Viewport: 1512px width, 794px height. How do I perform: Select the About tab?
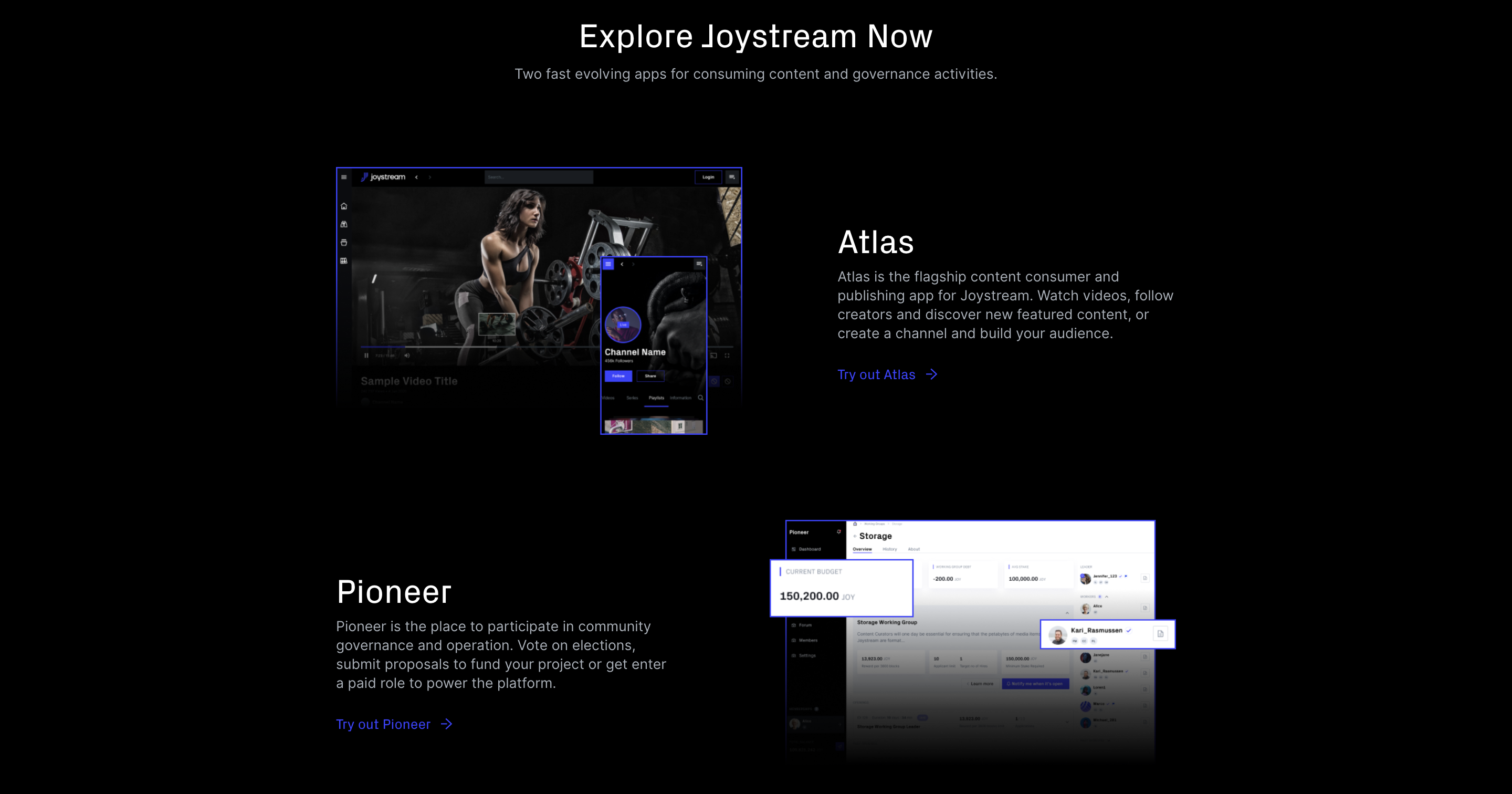click(x=914, y=549)
